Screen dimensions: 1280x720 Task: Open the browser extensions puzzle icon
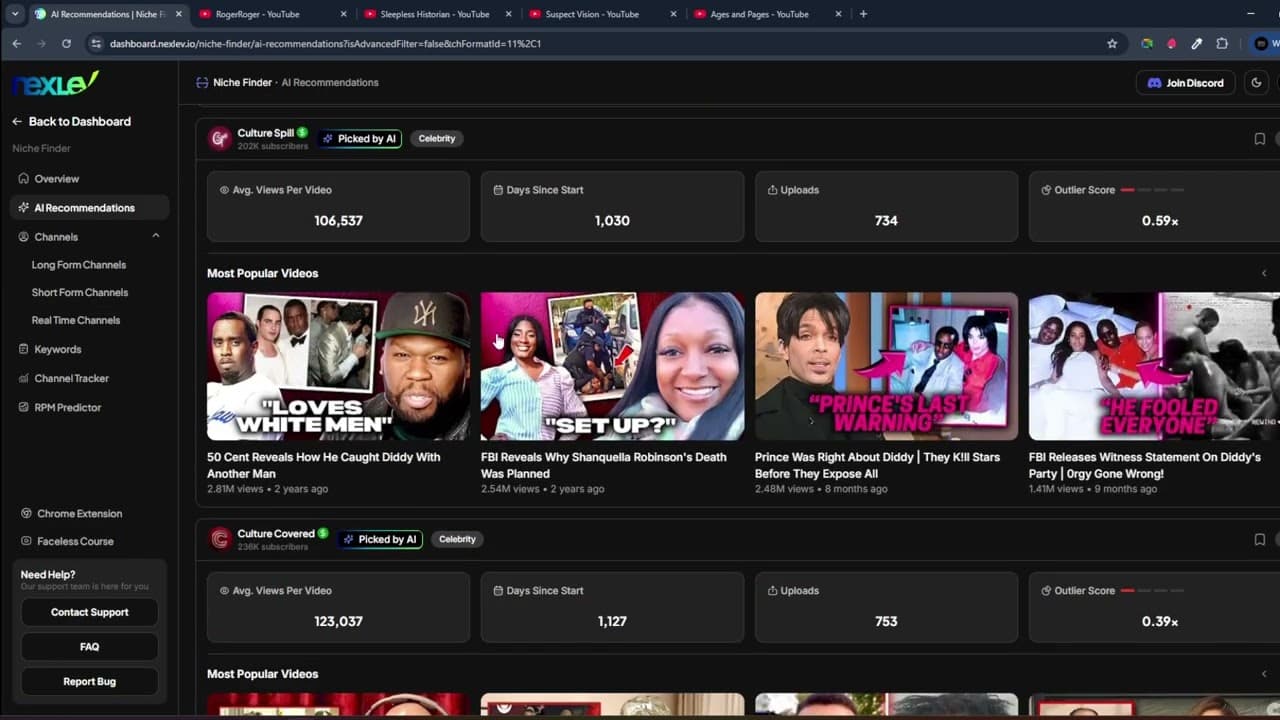click(1222, 44)
